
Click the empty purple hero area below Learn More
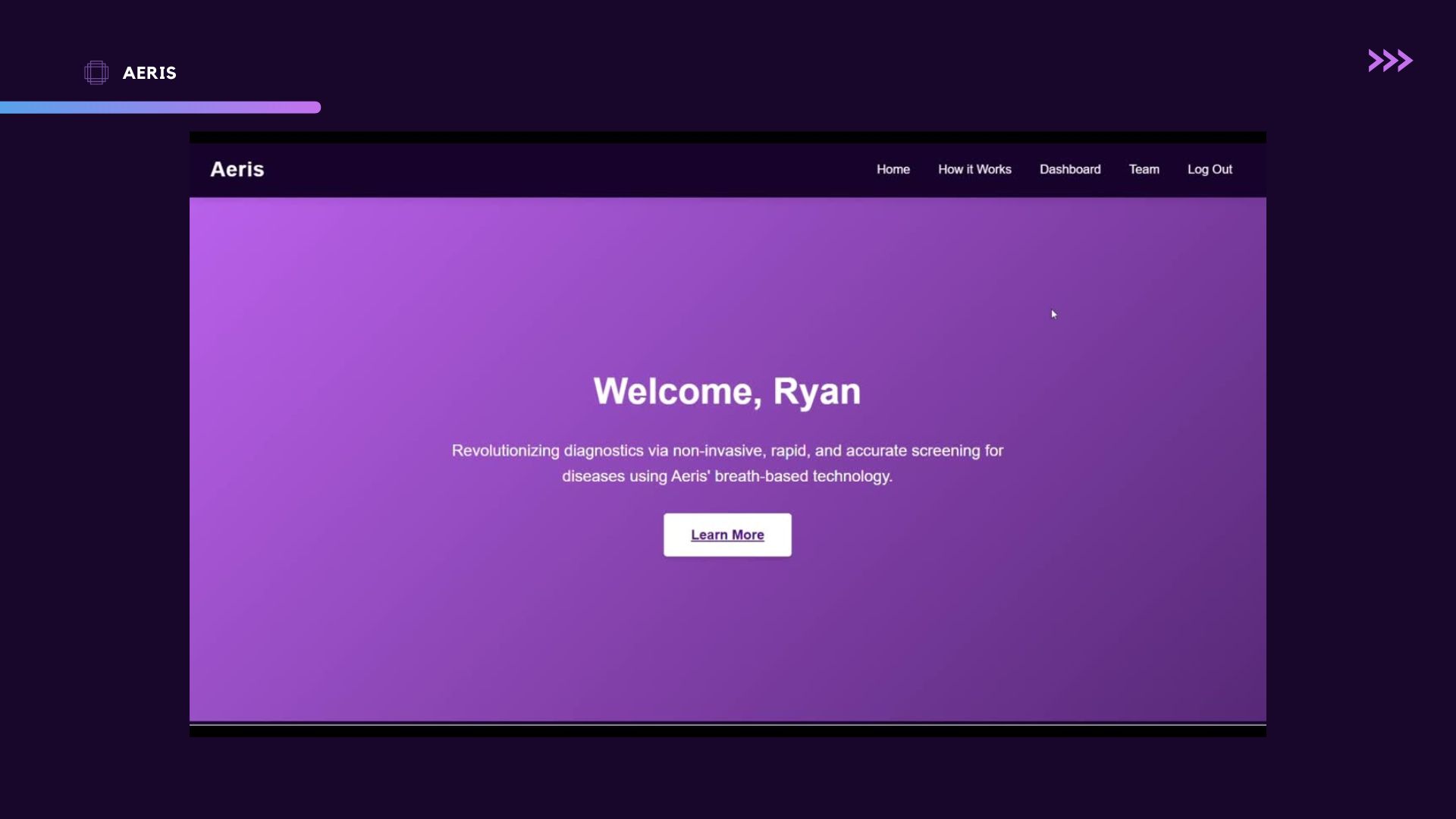[727, 637]
